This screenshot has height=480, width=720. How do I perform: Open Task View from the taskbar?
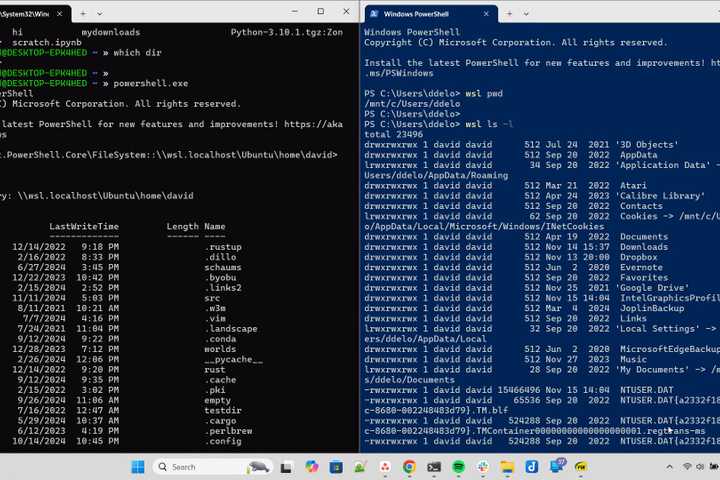pyautogui.click(x=286, y=467)
